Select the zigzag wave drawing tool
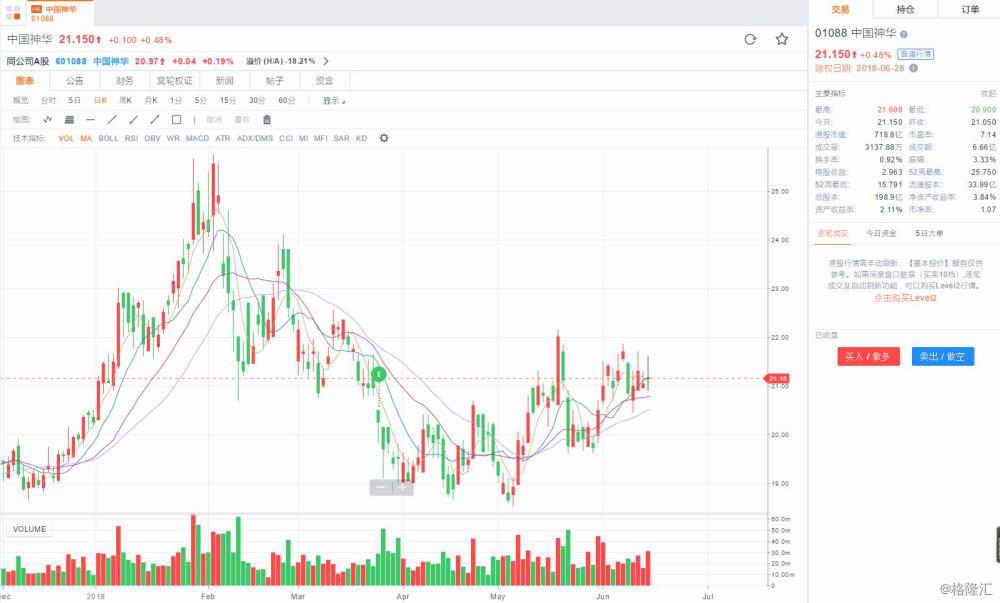Viewport: 1000px width, 603px height. pos(48,119)
